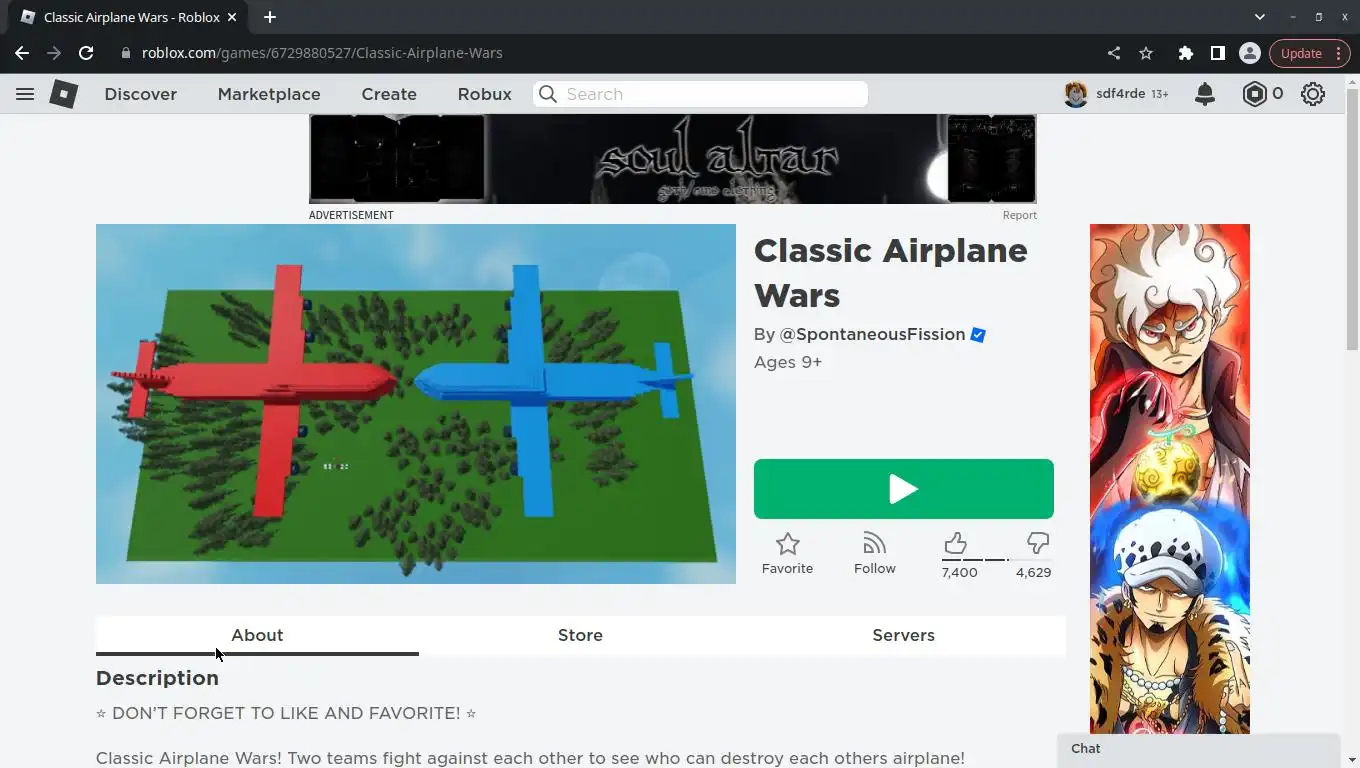Screen dimensions: 1360x768
Task: Switch to the About tab
Action: click(257, 635)
